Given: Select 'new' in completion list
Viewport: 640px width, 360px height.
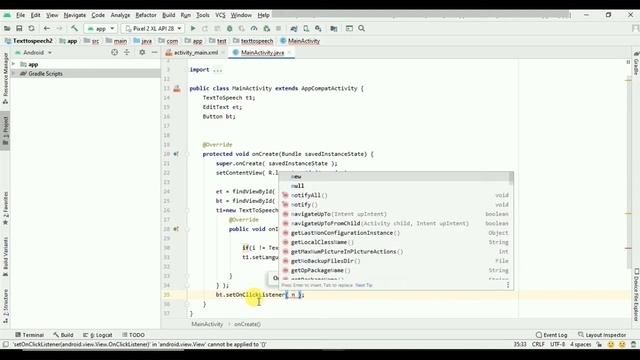Looking at the screenshot, I should coord(395,177).
